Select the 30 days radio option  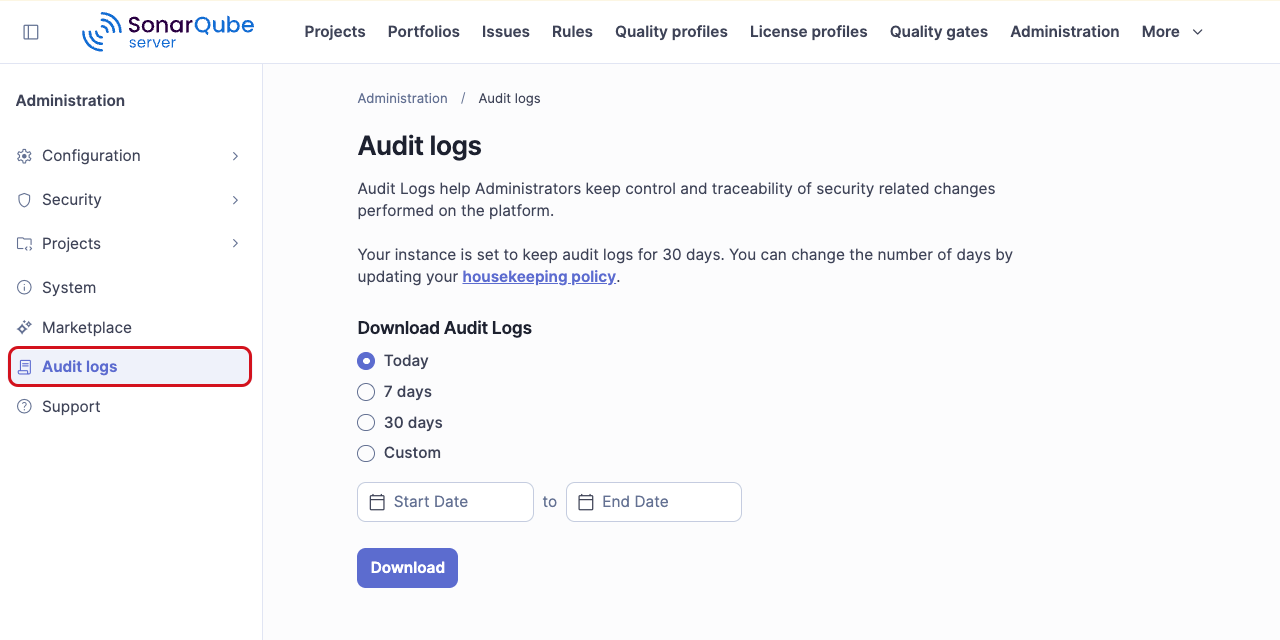coord(366,422)
